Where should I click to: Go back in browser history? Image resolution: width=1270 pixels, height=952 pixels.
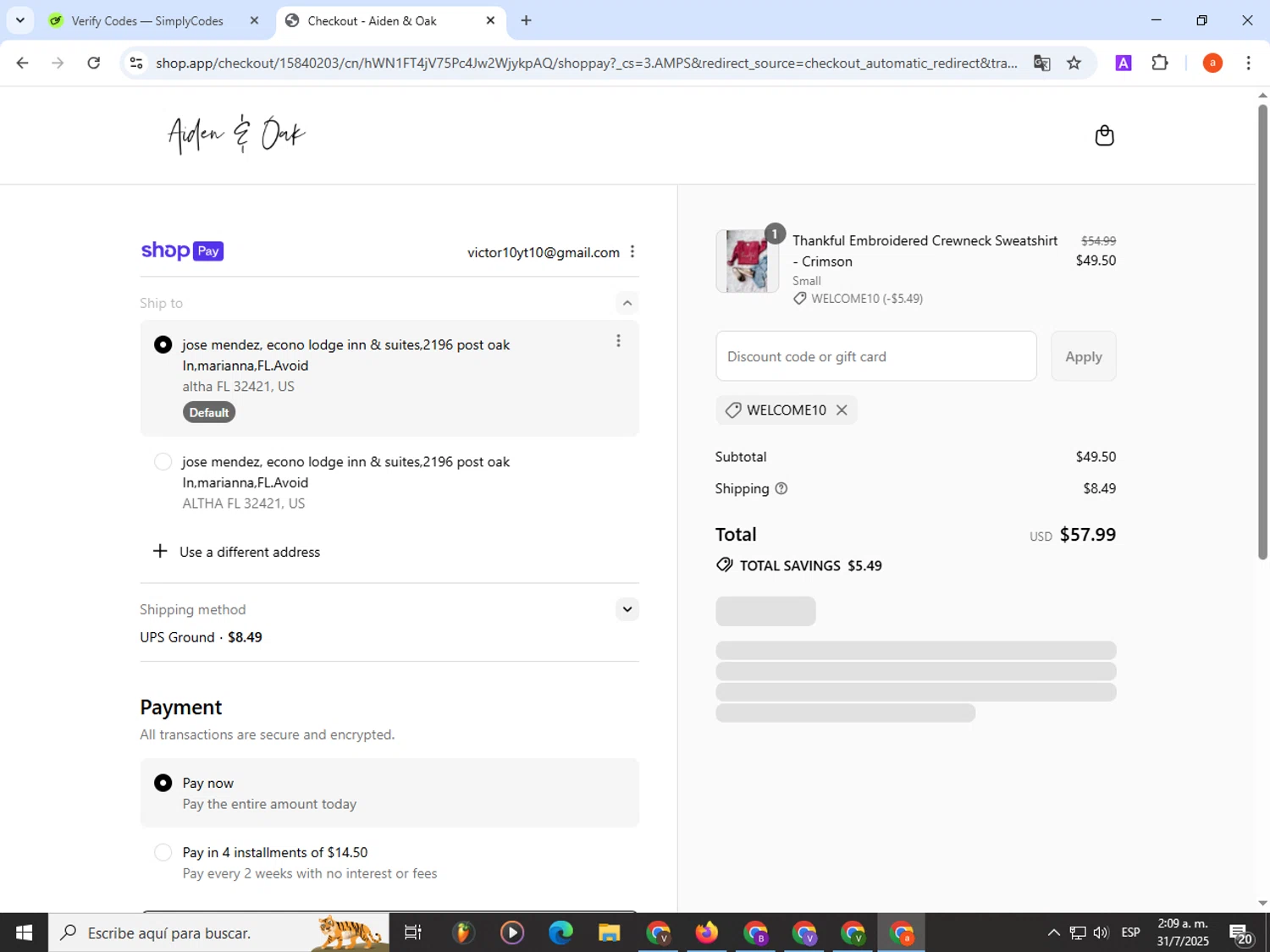22,63
